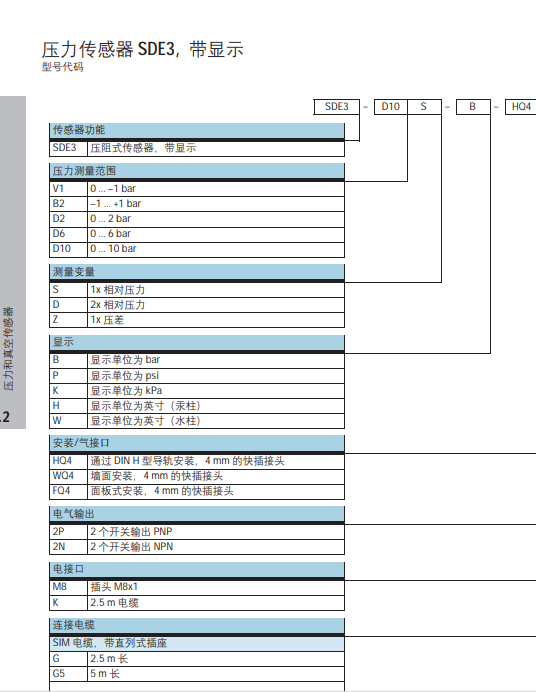Select the D6 row code cell
Screen dimensions: 536x692
click(x=68, y=234)
